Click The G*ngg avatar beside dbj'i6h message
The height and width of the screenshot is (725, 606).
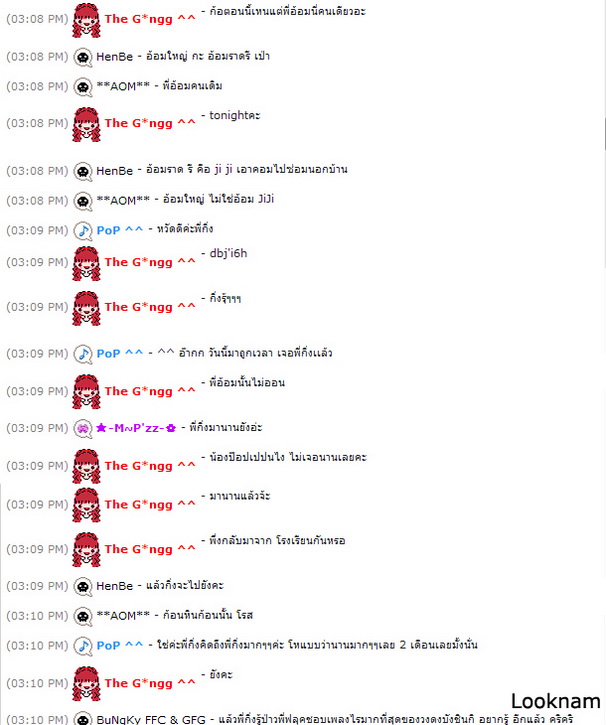point(86,264)
